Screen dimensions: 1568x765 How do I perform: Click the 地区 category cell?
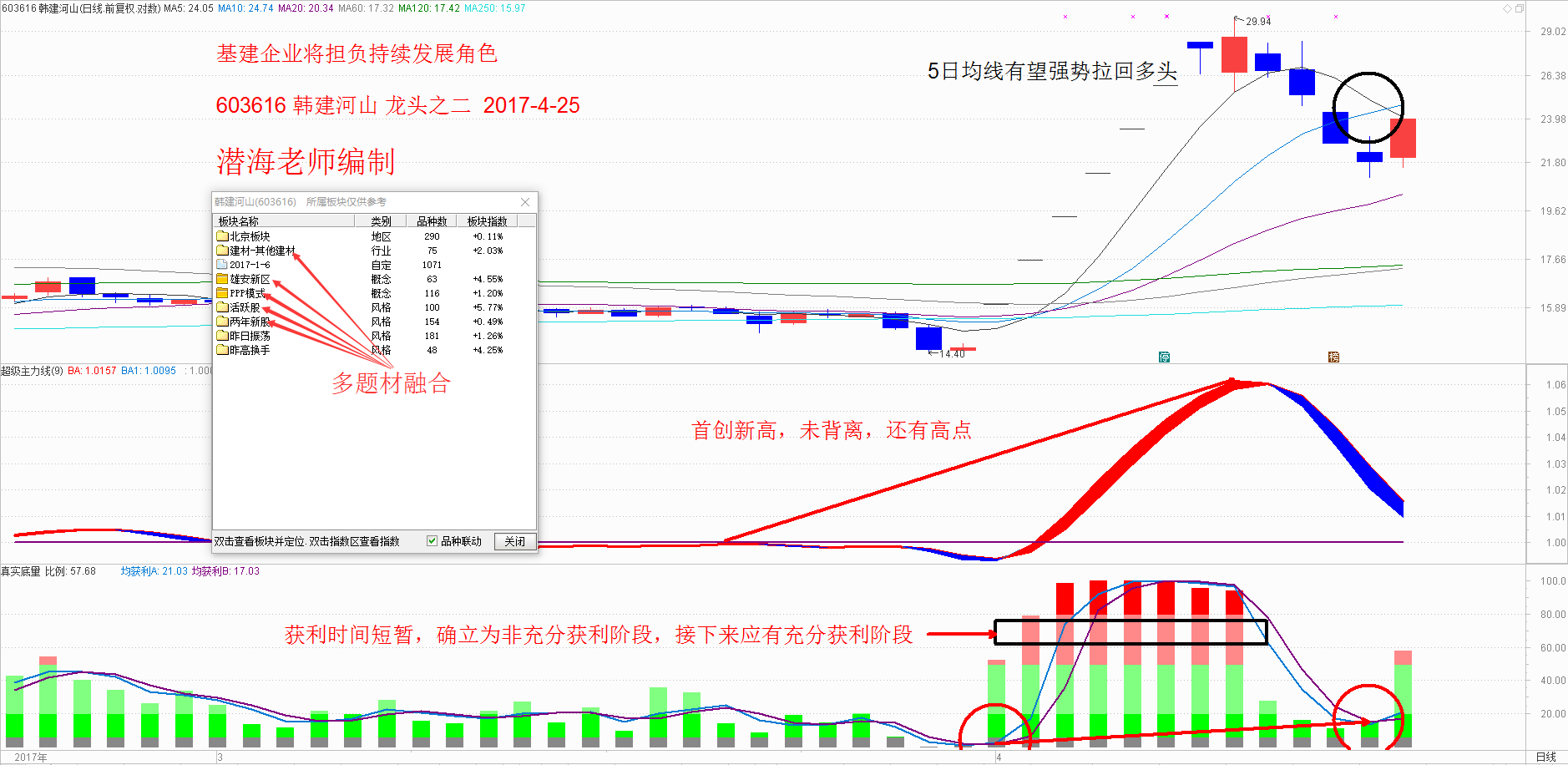coord(381,236)
